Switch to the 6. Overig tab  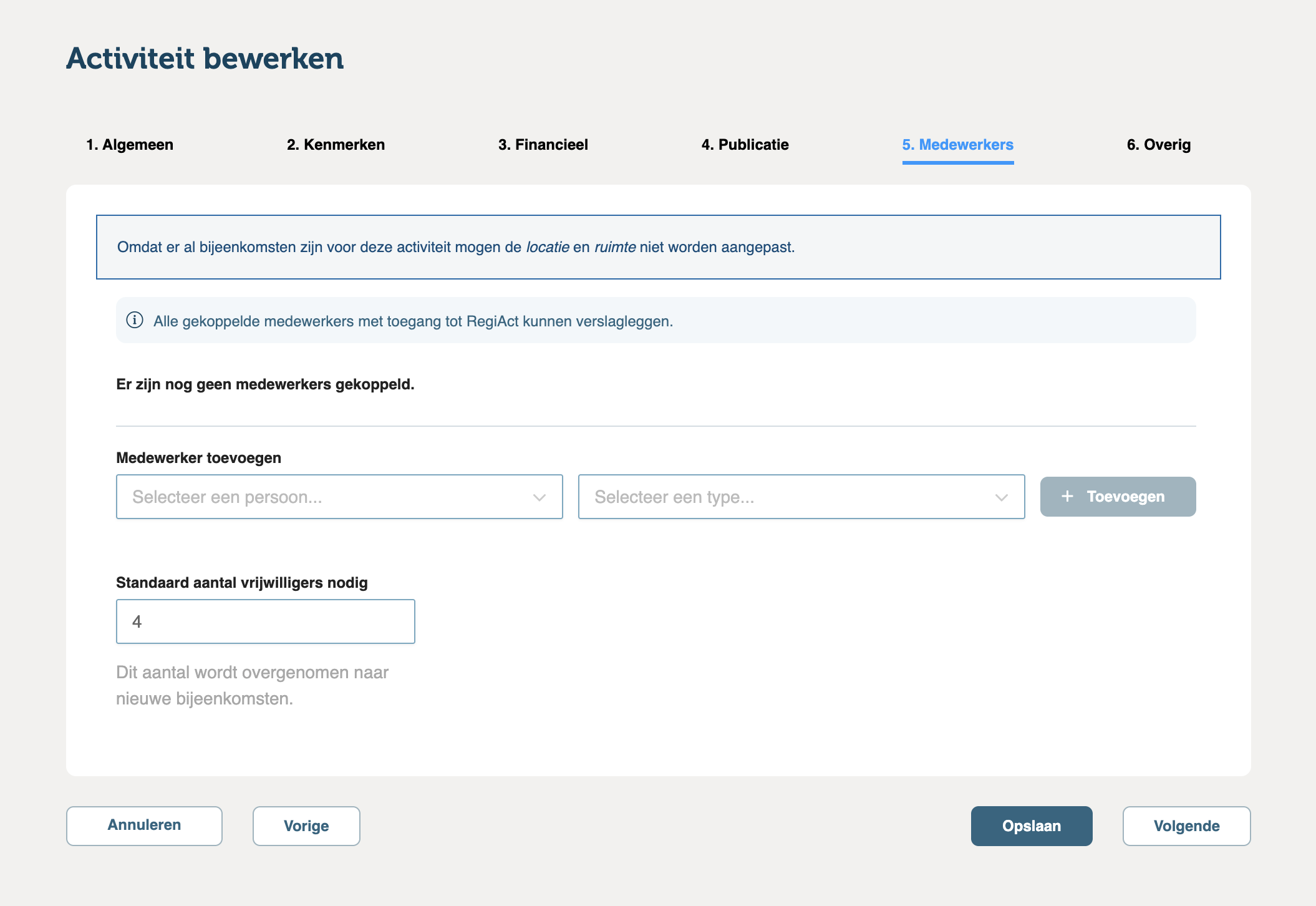point(1158,145)
